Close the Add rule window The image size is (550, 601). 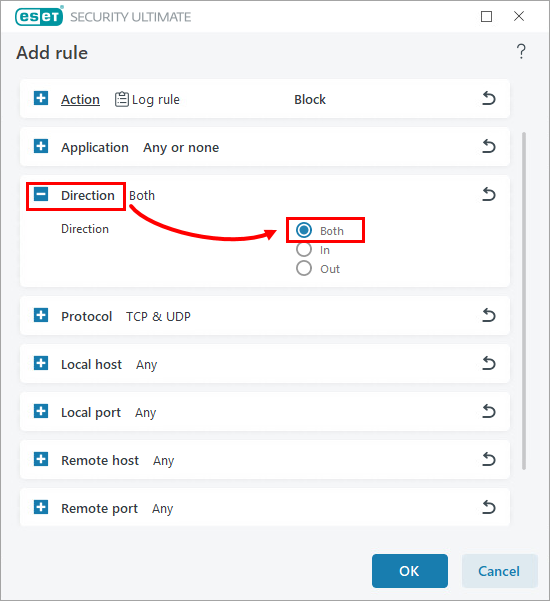(519, 16)
